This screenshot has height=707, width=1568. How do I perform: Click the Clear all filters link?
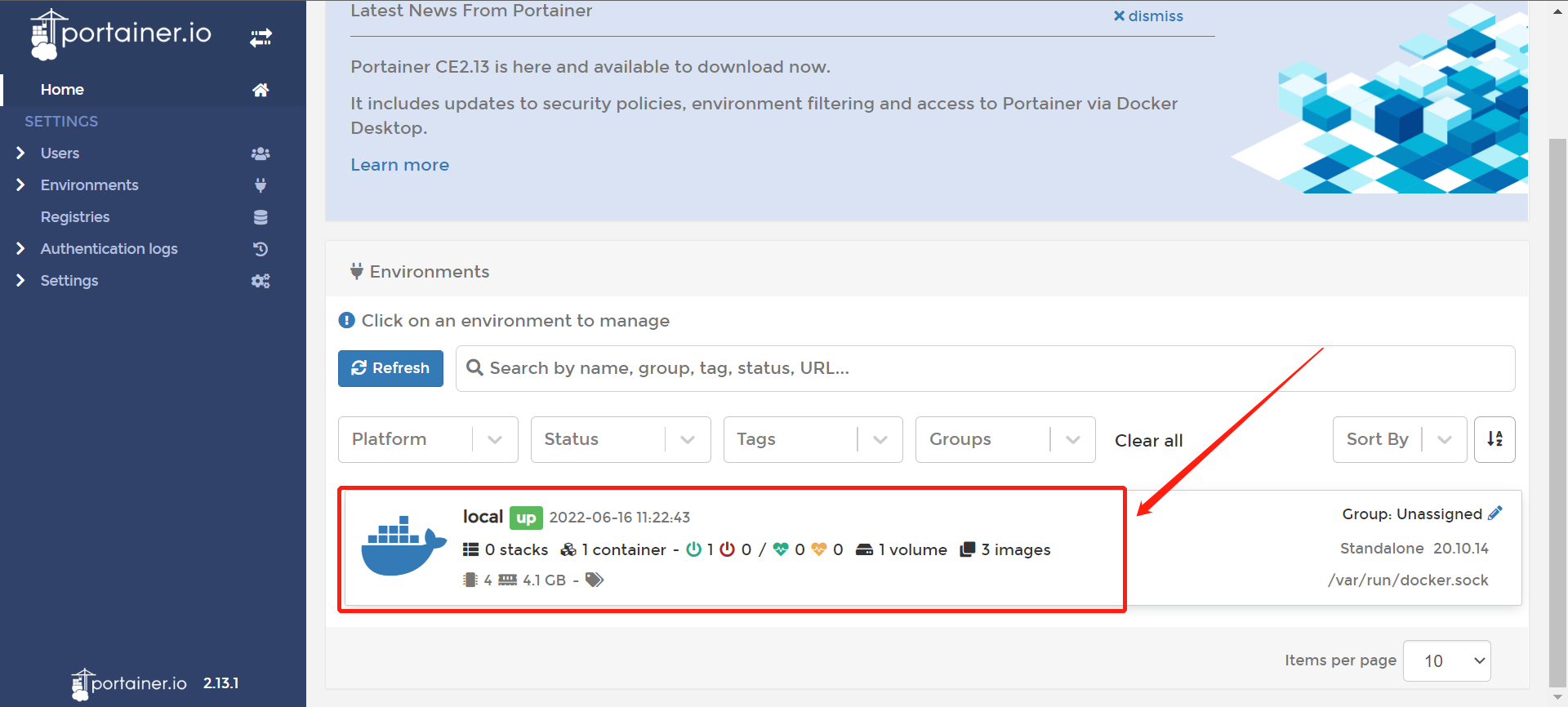(1148, 441)
